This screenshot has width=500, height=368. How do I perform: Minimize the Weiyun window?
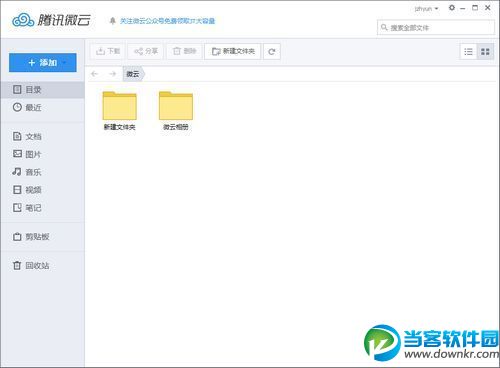[x=463, y=8]
